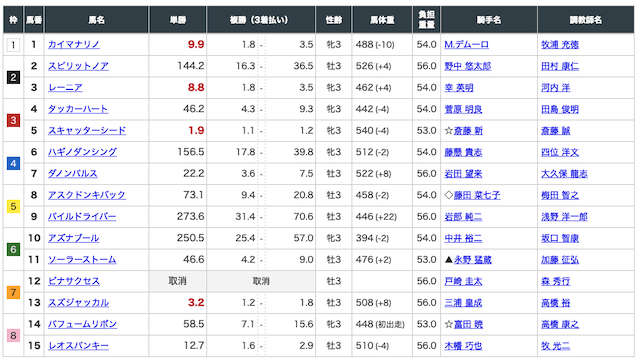Viewport: 640px width, 361px height.
Task: Click the red frame number 3 badge
Action: pos(13,120)
